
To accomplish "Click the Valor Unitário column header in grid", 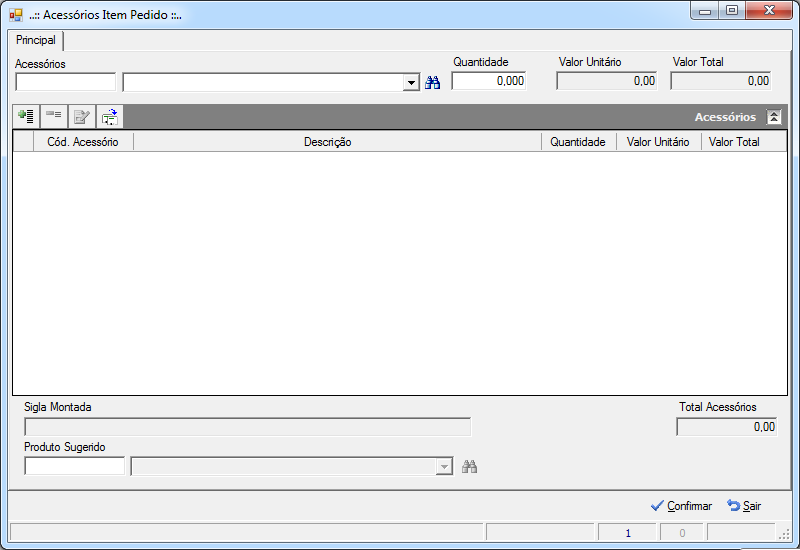I will tap(659, 142).
